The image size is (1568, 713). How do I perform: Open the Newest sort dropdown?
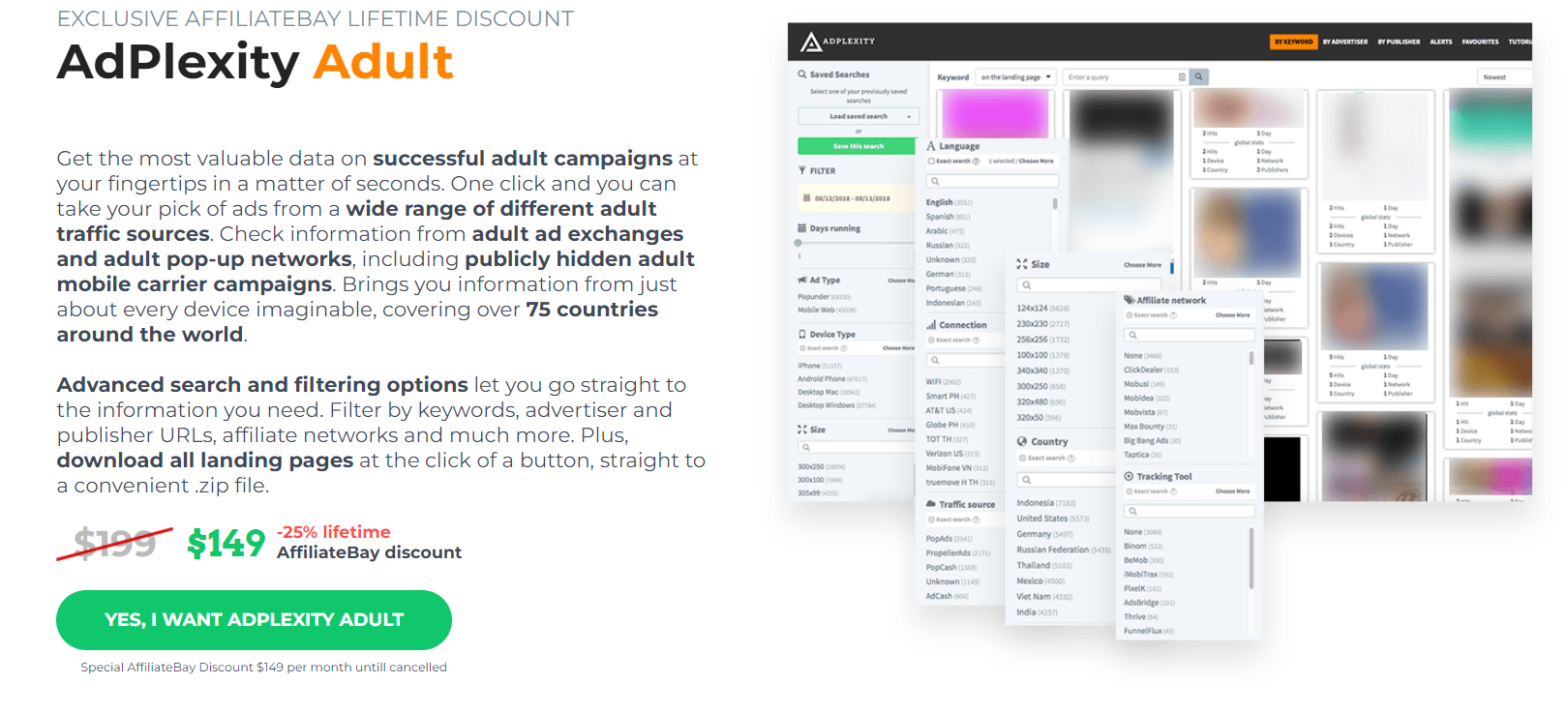click(x=1504, y=77)
